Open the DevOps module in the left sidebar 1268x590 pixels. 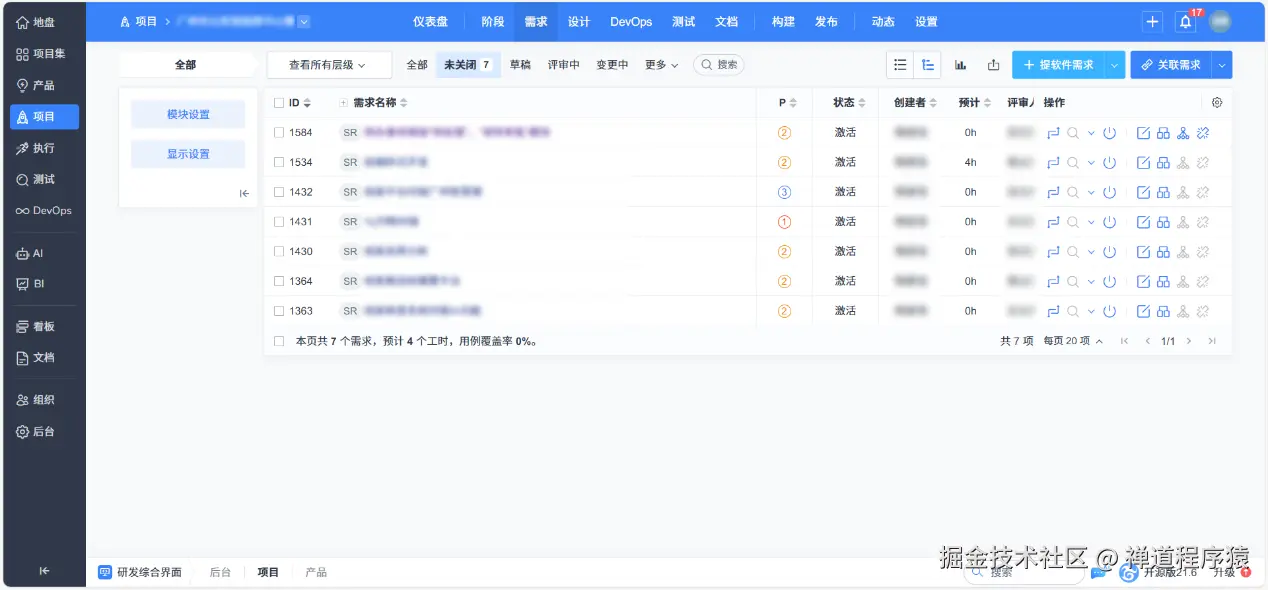pos(44,210)
